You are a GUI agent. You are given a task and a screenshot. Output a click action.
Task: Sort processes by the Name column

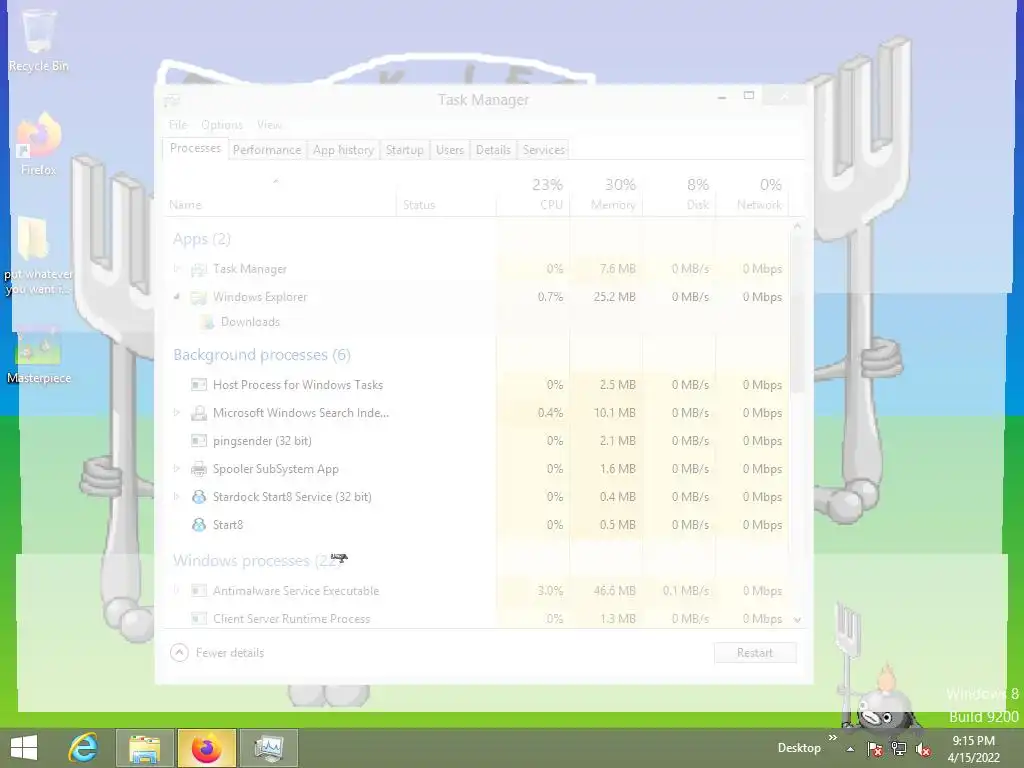tap(280, 195)
